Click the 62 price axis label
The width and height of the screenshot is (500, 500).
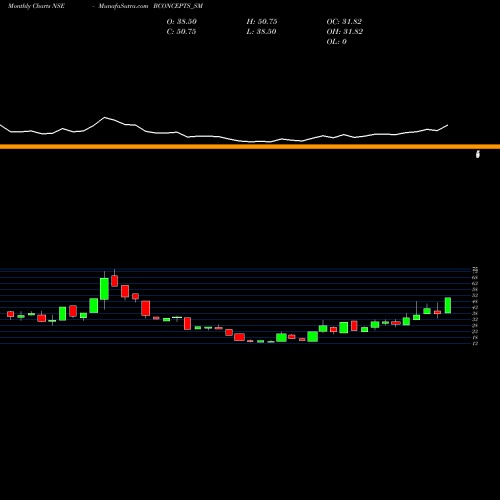tap(475, 283)
